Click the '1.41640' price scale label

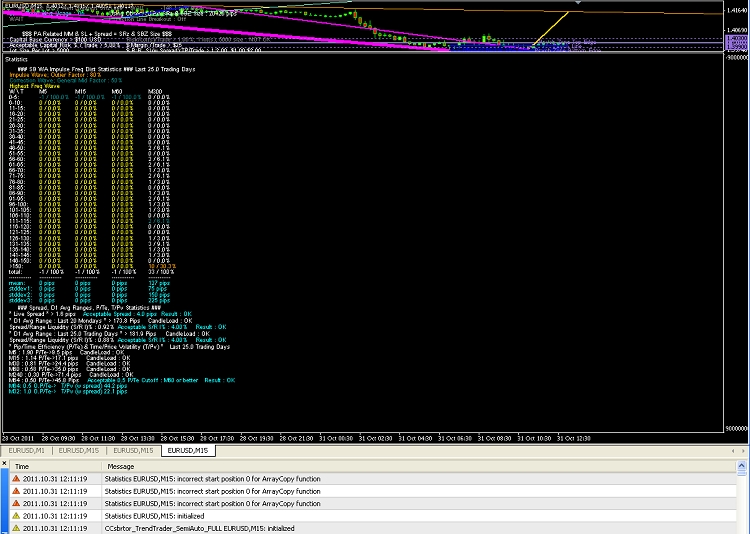pyautogui.click(x=737, y=10)
